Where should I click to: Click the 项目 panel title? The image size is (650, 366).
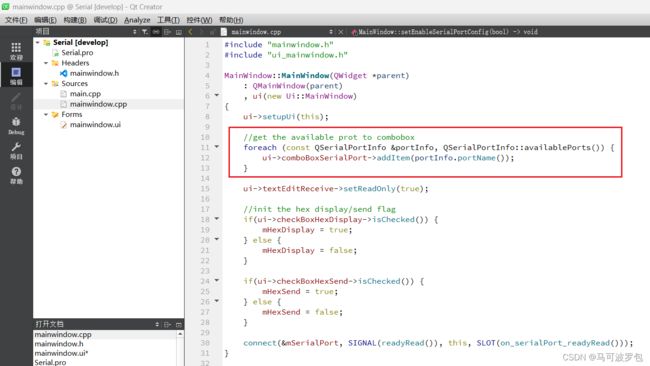point(42,32)
